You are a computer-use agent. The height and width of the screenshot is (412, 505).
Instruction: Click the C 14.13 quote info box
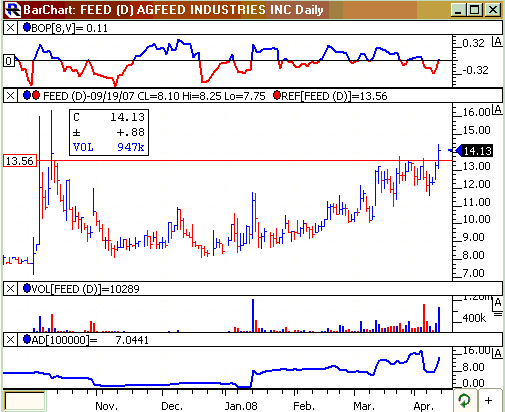point(109,132)
